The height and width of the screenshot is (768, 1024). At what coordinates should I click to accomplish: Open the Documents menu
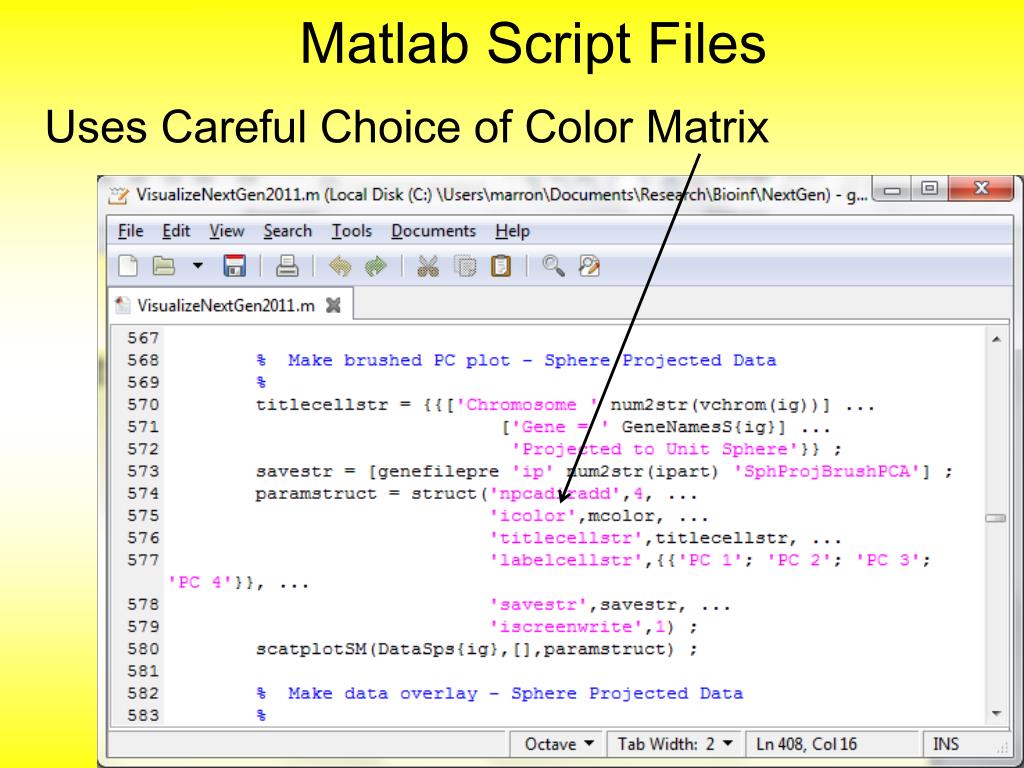point(434,231)
